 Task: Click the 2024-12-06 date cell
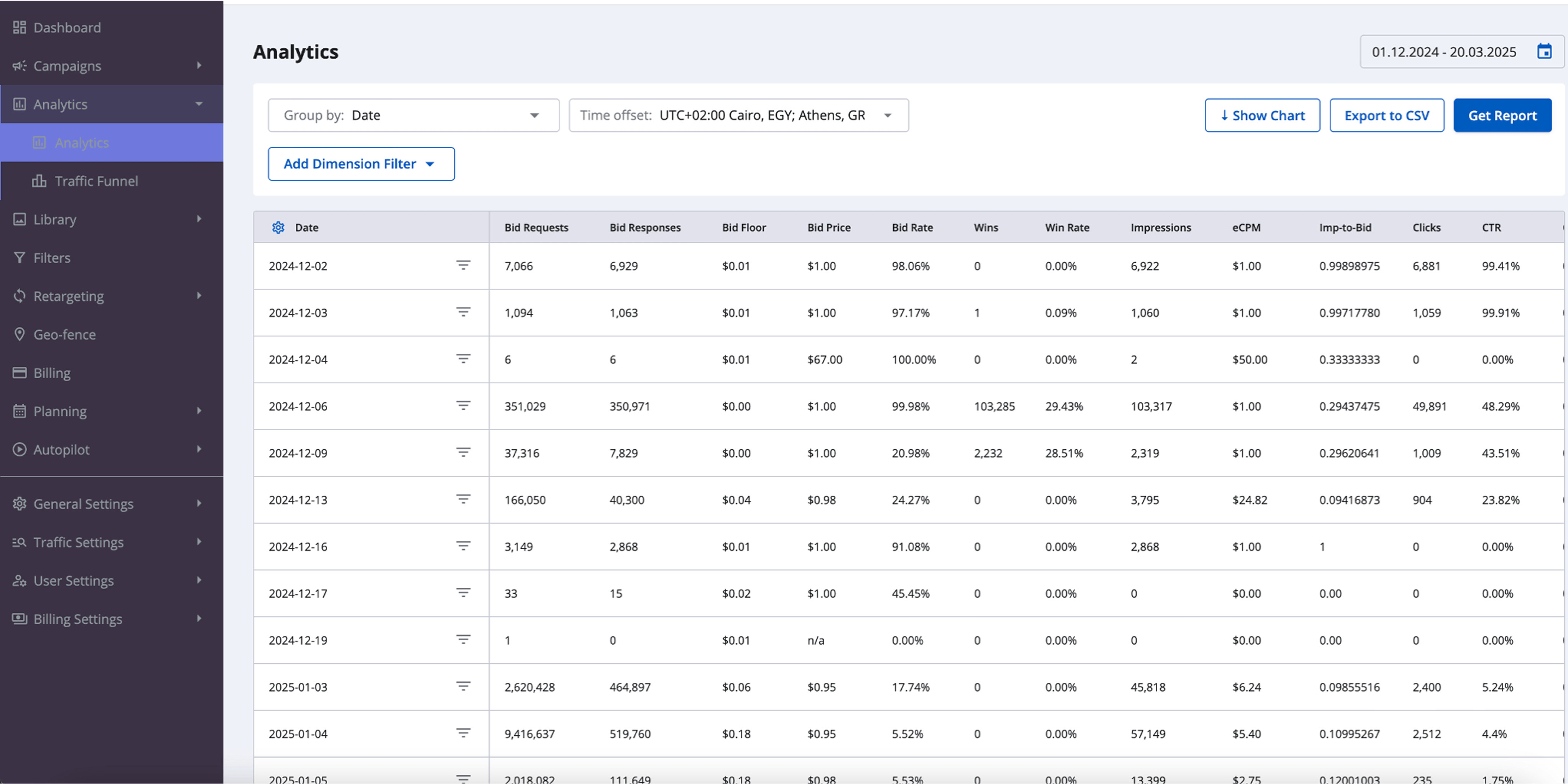click(x=298, y=406)
